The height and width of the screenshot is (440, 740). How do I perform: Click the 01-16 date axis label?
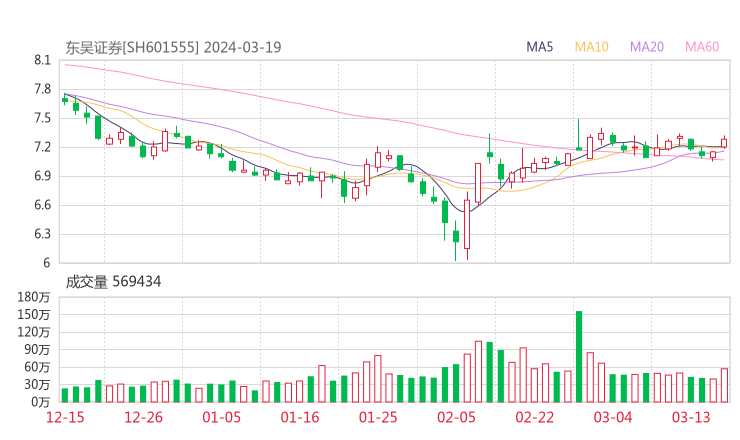300,417
